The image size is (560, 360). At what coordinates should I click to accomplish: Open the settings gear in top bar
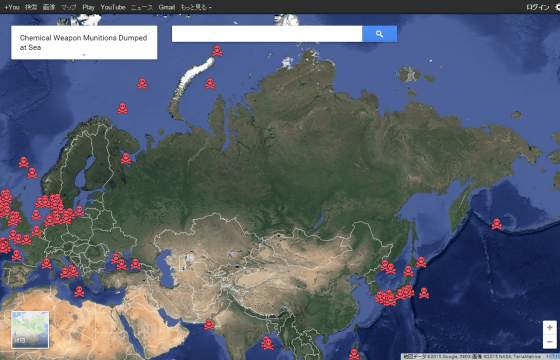(x=558, y=7)
